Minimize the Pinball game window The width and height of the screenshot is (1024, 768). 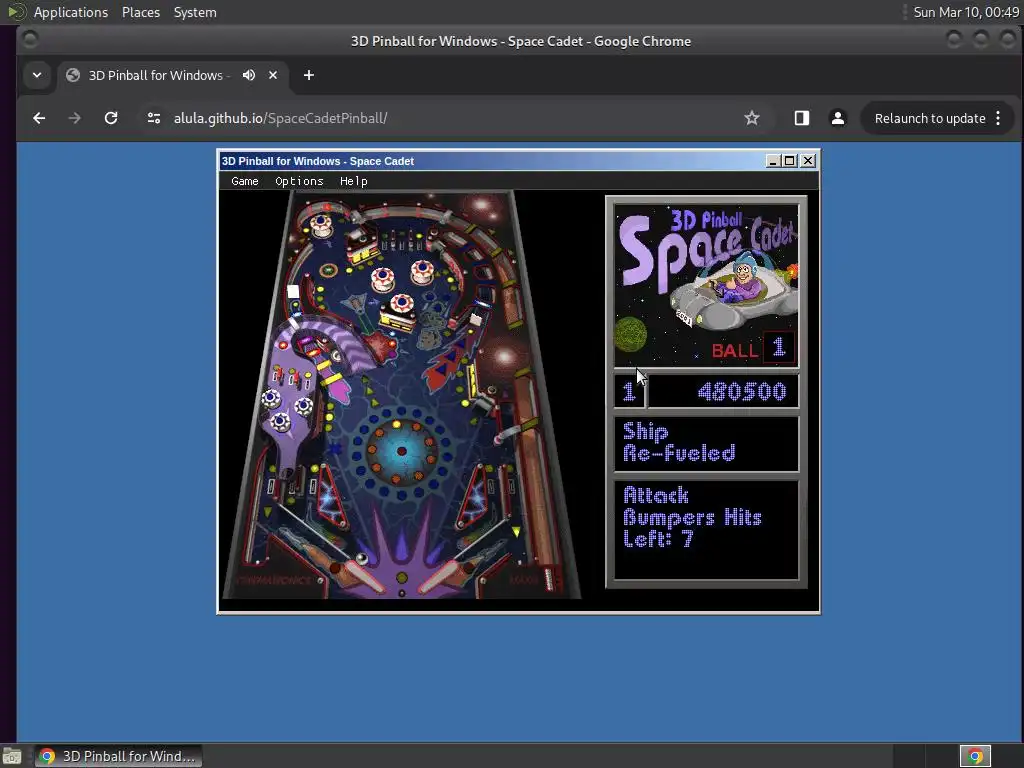pos(773,161)
